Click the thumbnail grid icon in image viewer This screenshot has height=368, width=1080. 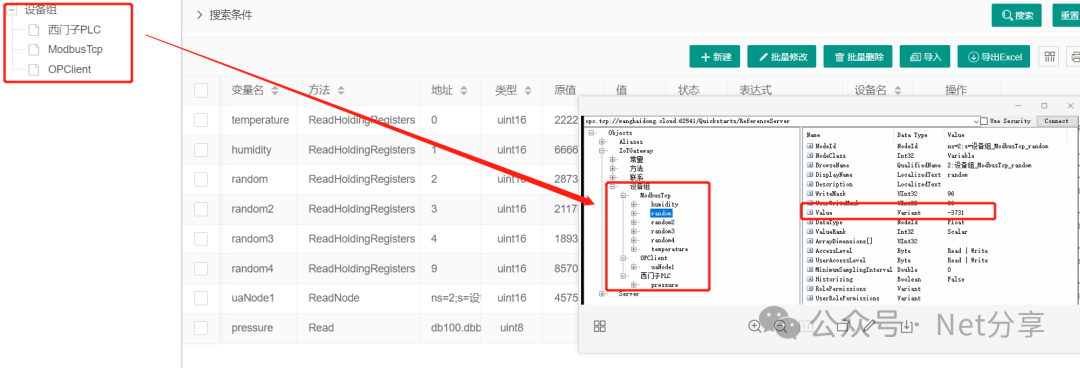click(600, 326)
